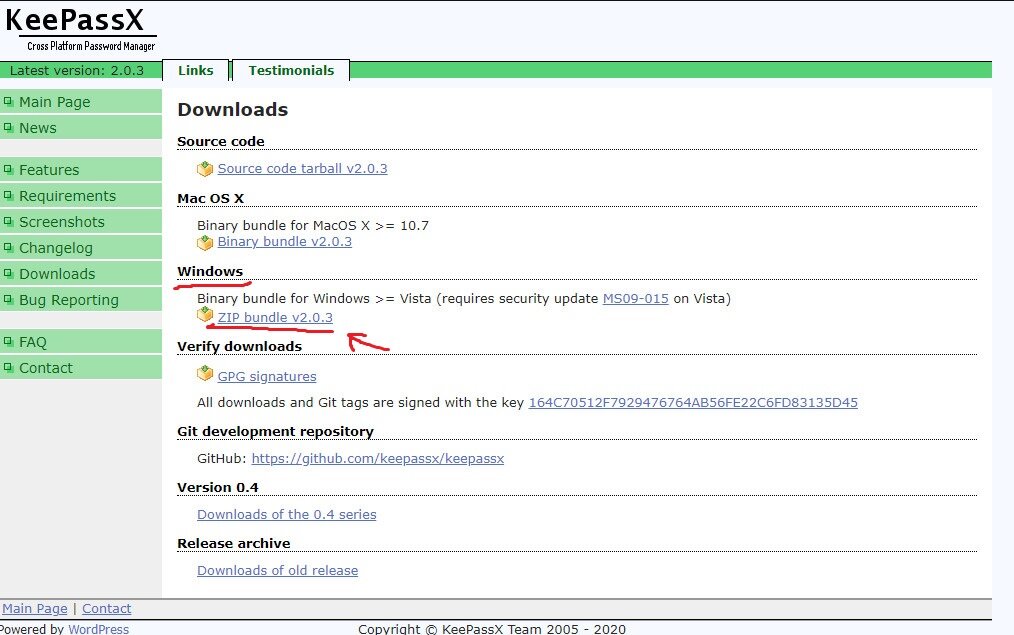
Task: Download Source code tarball v2.0.3
Action: 302,169
